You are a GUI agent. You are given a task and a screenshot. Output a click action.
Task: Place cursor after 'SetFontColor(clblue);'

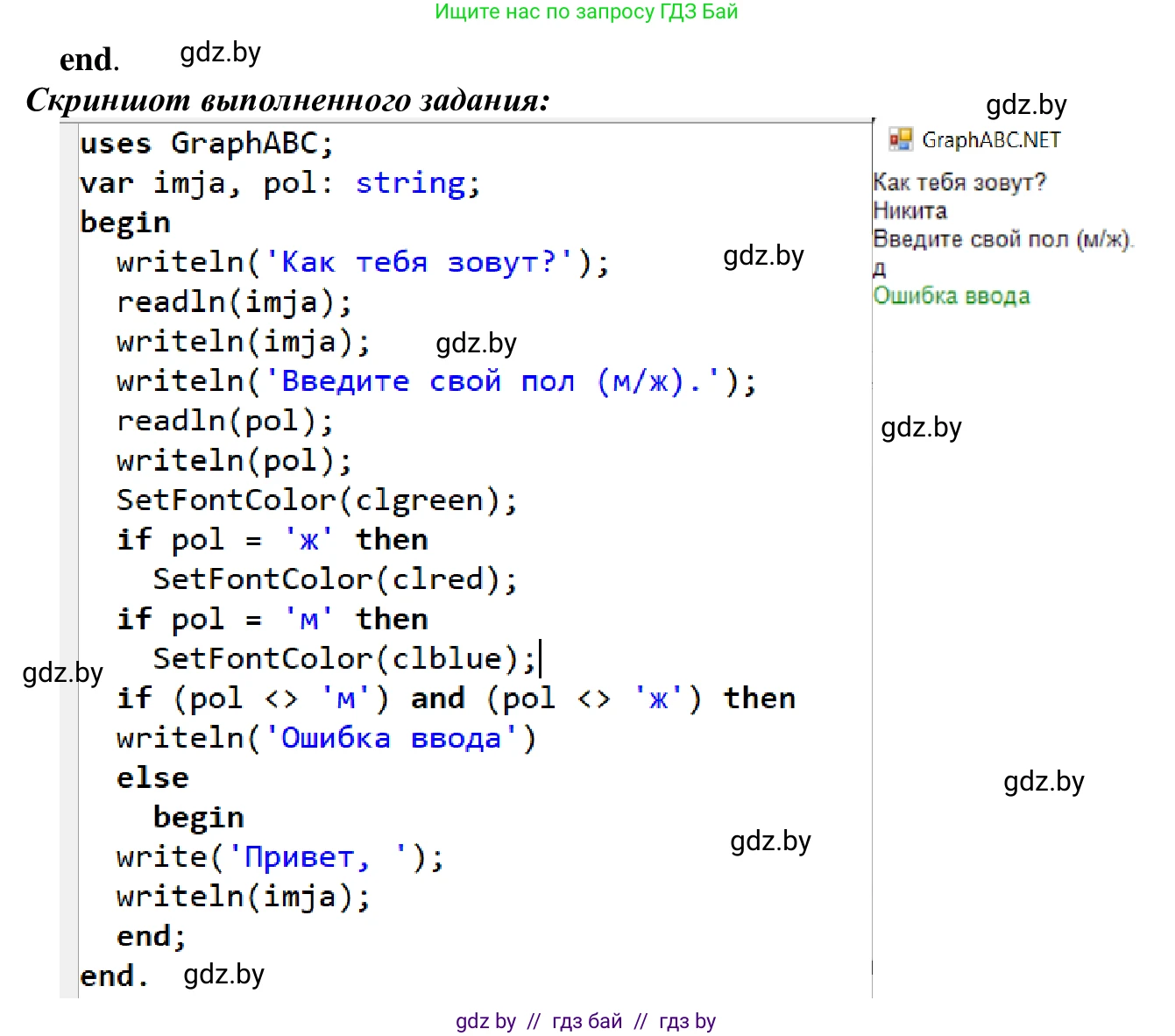[x=538, y=659]
